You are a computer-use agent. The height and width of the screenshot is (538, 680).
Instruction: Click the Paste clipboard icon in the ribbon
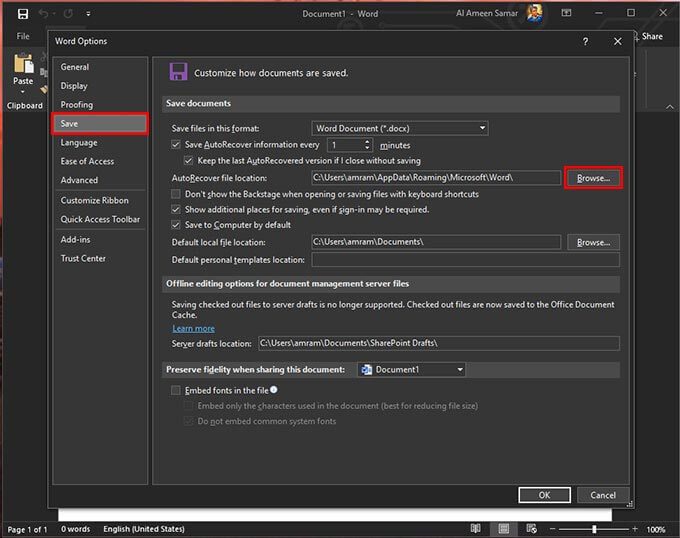23,63
